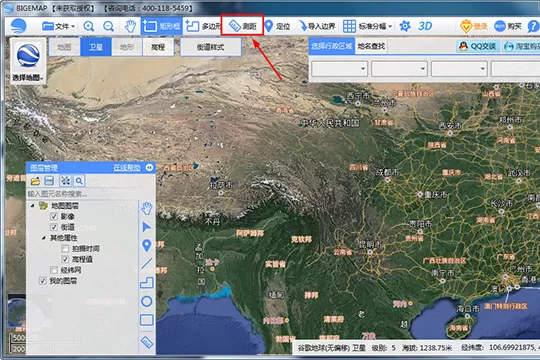
Task: Select the hand pan tool in side toolbar
Action: 147,208
